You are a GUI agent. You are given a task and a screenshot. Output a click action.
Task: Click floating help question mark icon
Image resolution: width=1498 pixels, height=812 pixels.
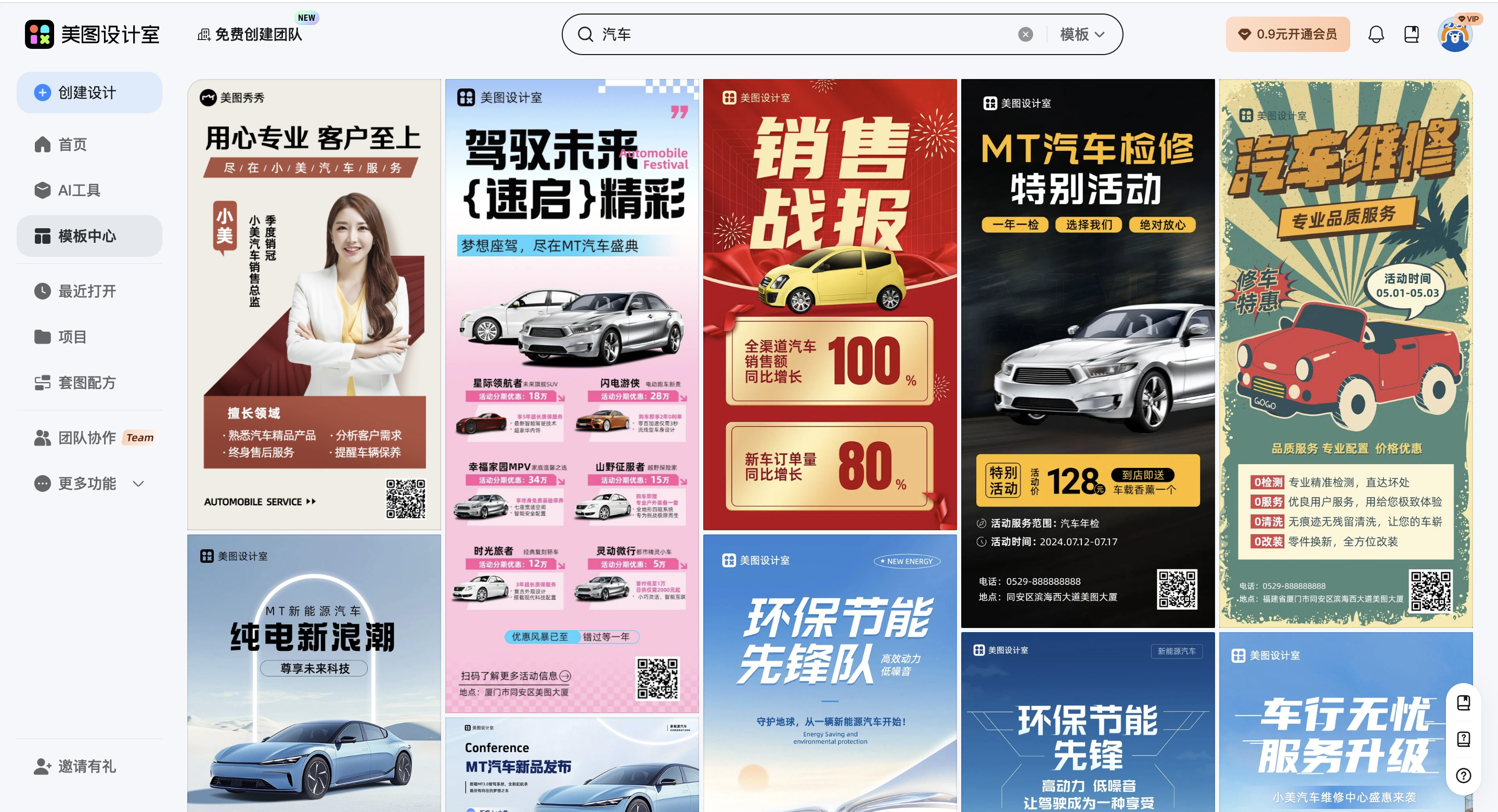(x=1463, y=775)
